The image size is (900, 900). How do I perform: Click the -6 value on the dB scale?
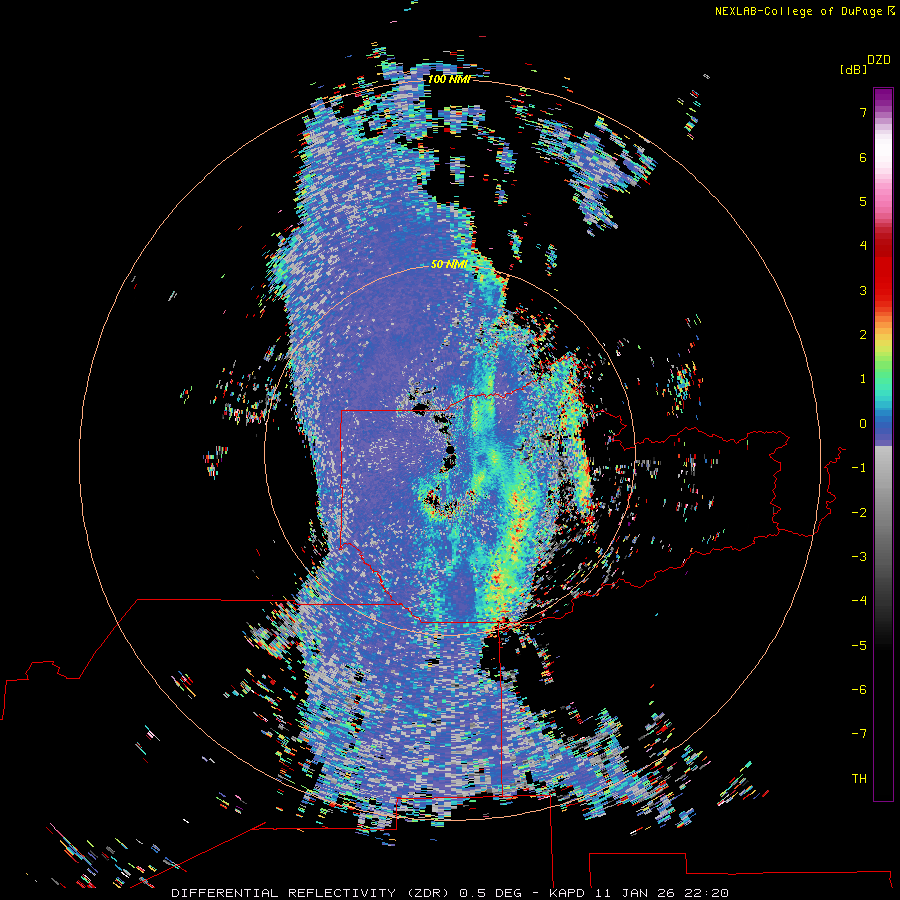tap(859, 690)
